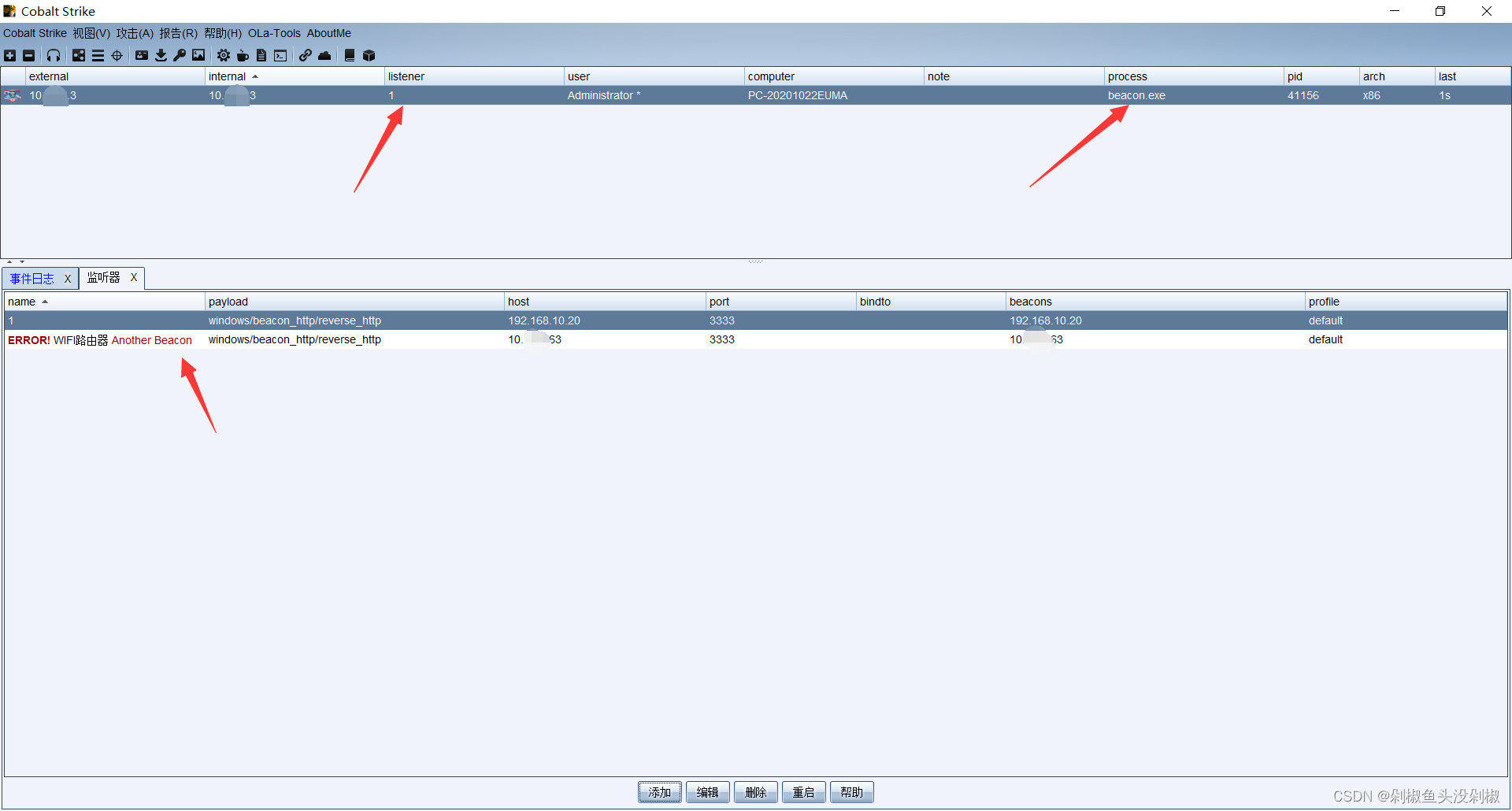This screenshot has height=811, width=1512.
Task: Click the document Office macro icon
Action: [261, 55]
